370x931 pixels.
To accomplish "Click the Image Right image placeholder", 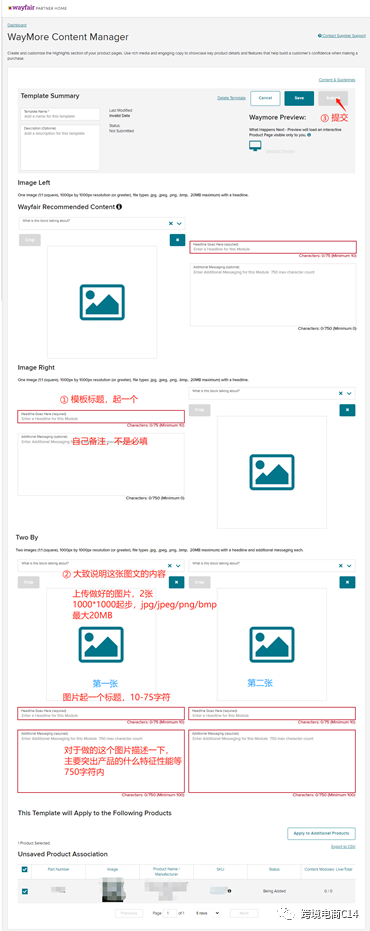I will pos(272,472).
